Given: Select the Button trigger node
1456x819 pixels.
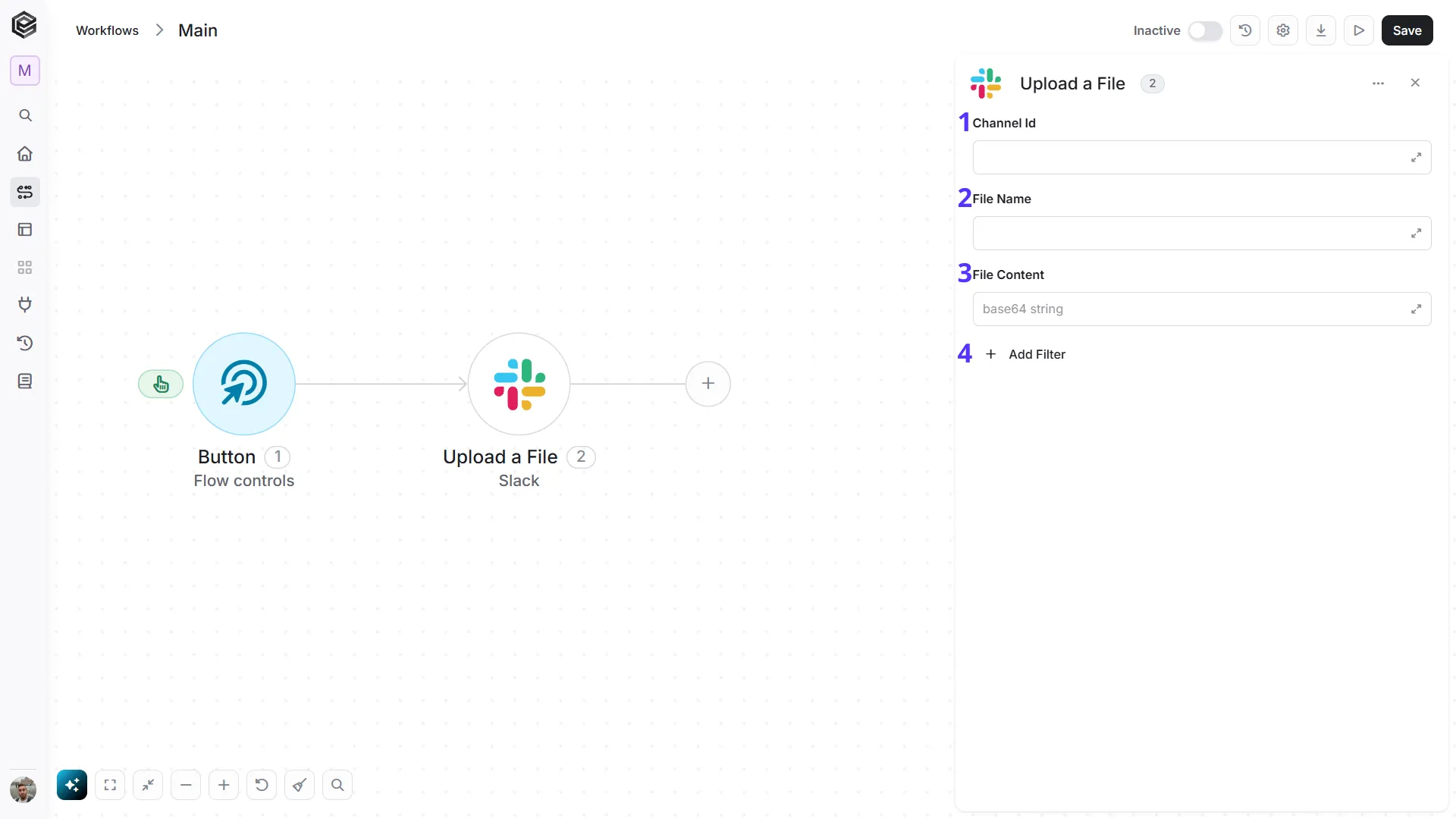Looking at the screenshot, I should [244, 384].
